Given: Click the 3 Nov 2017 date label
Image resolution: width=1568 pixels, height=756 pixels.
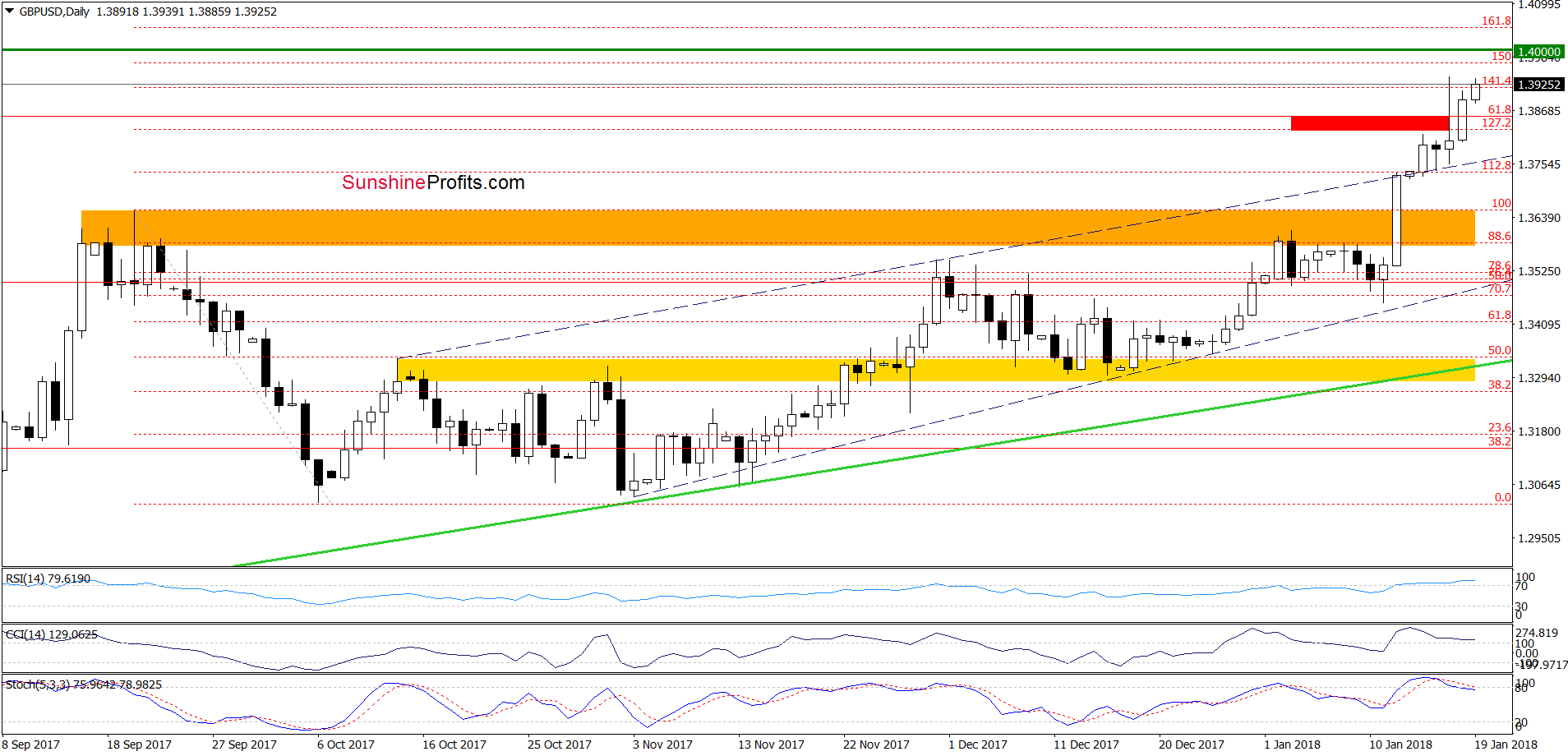Looking at the screenshot, I should point(662,744).
